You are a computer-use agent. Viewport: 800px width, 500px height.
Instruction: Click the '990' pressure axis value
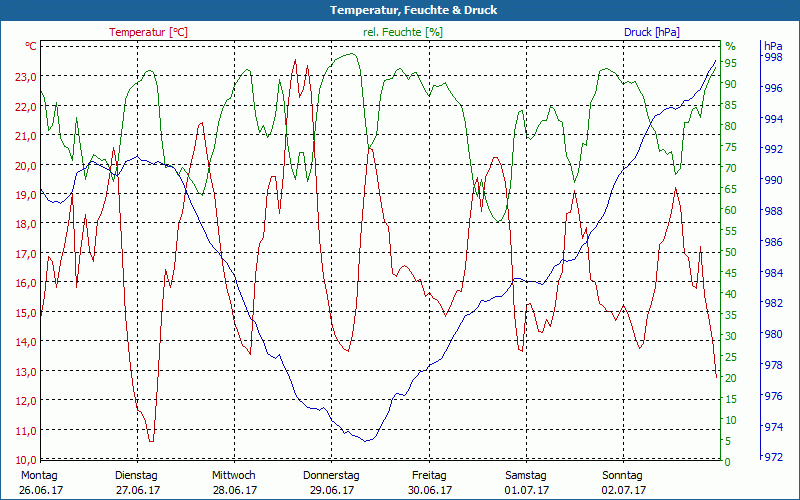773,180
